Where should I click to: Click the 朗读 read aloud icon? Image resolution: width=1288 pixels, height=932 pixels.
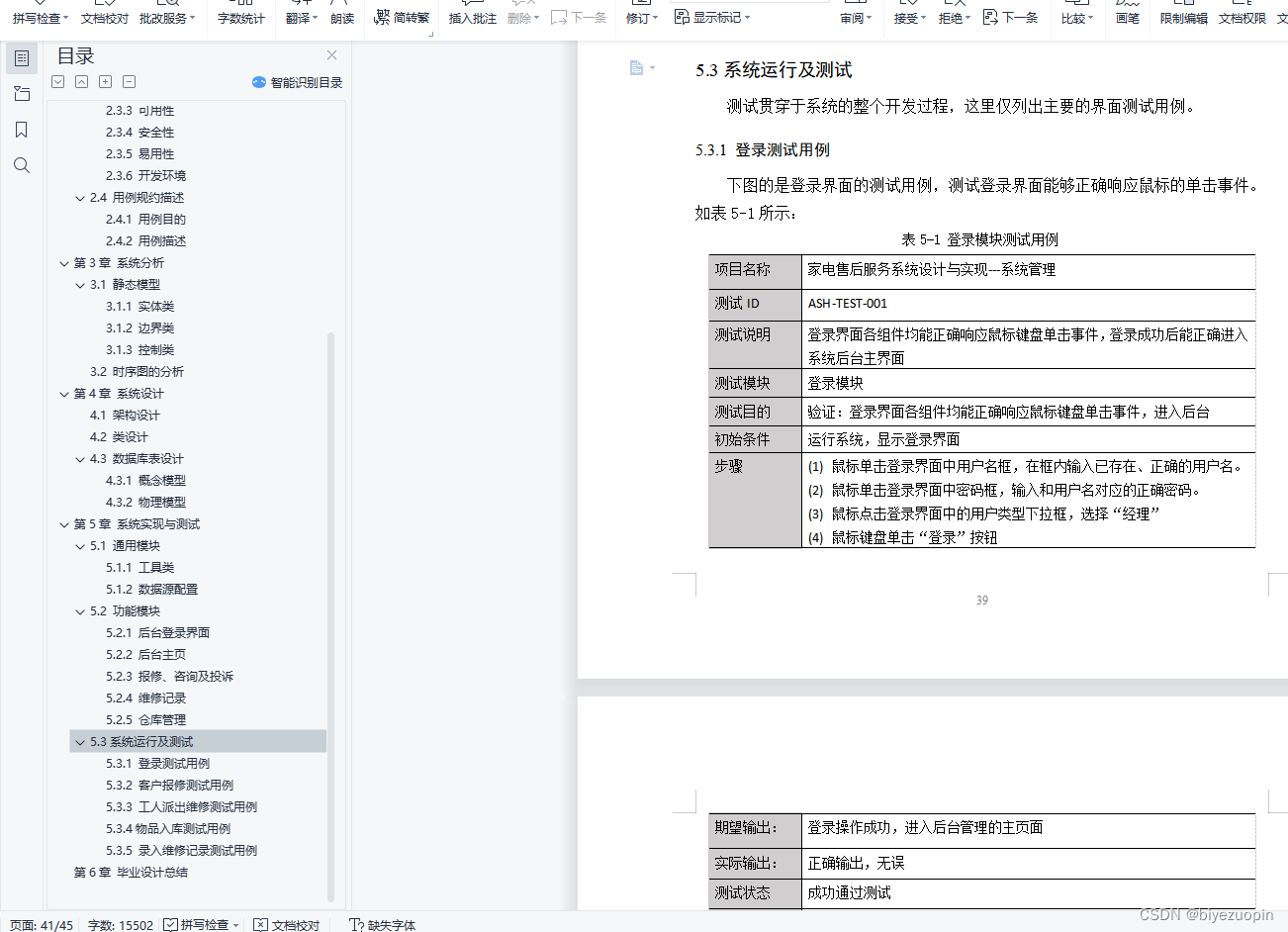342,18
